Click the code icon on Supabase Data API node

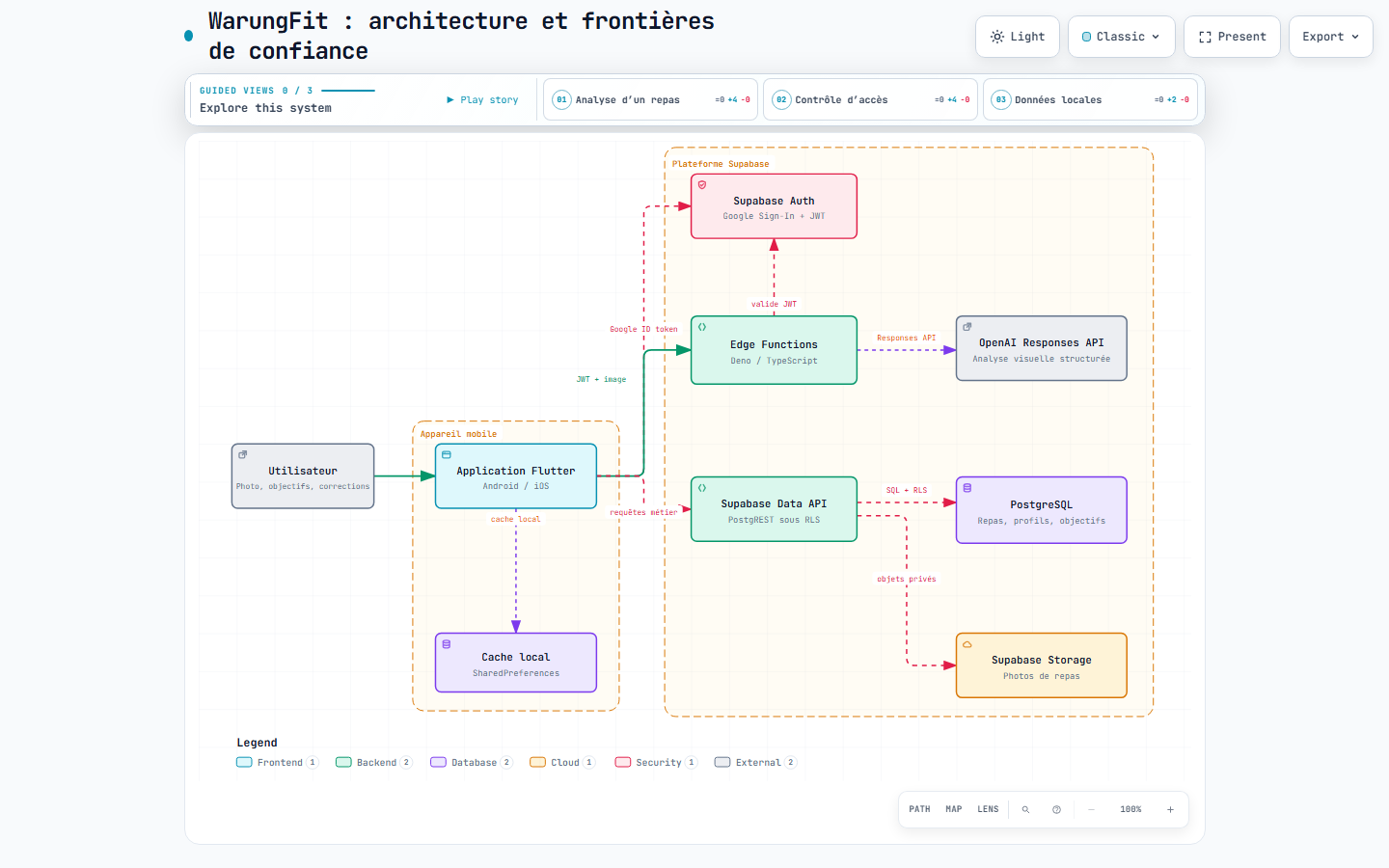click(702, 488)
